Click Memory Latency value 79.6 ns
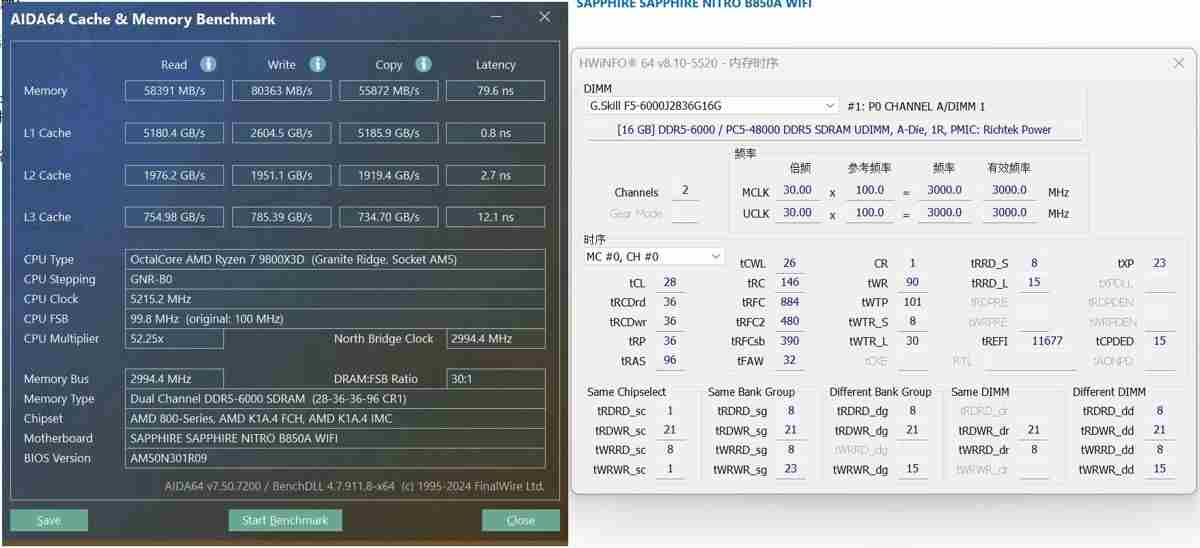Viewport: 1200px width, 548px height. coord(495,91)
